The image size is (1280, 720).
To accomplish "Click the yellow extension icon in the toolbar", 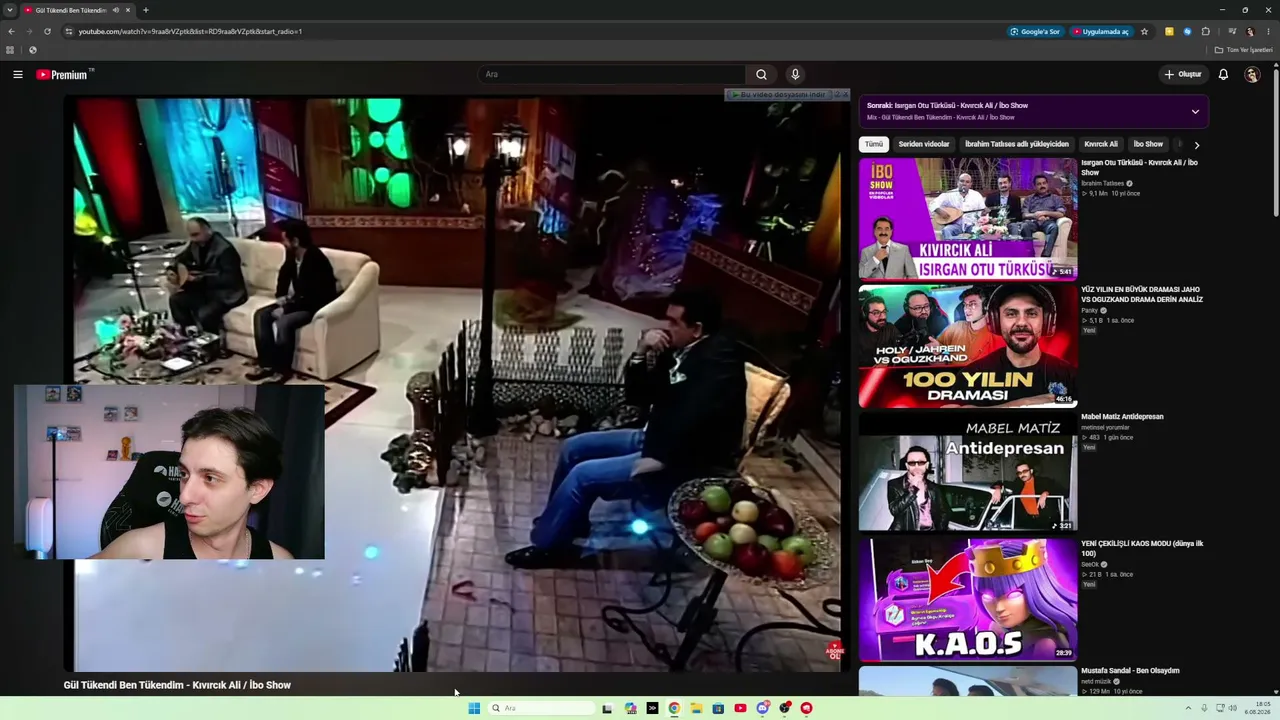I will [1169, 31].
